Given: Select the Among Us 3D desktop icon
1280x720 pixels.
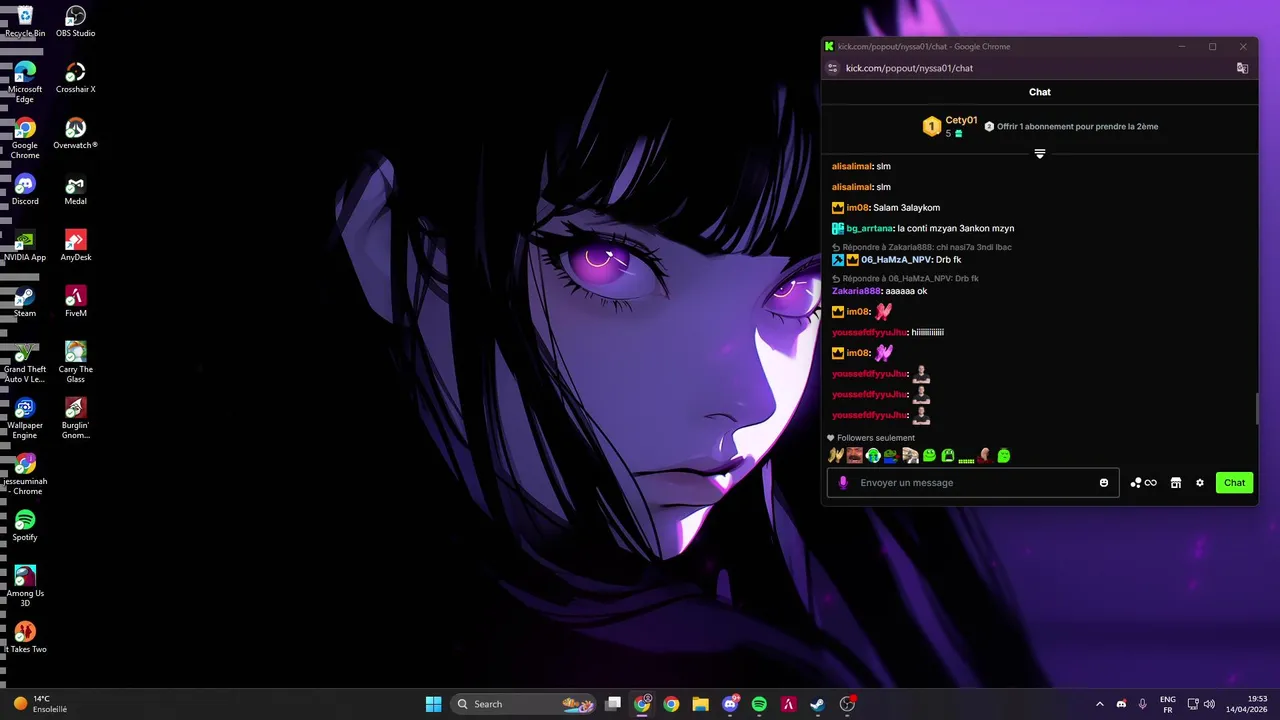Looking at the screenshot, I should coord(25,587).
